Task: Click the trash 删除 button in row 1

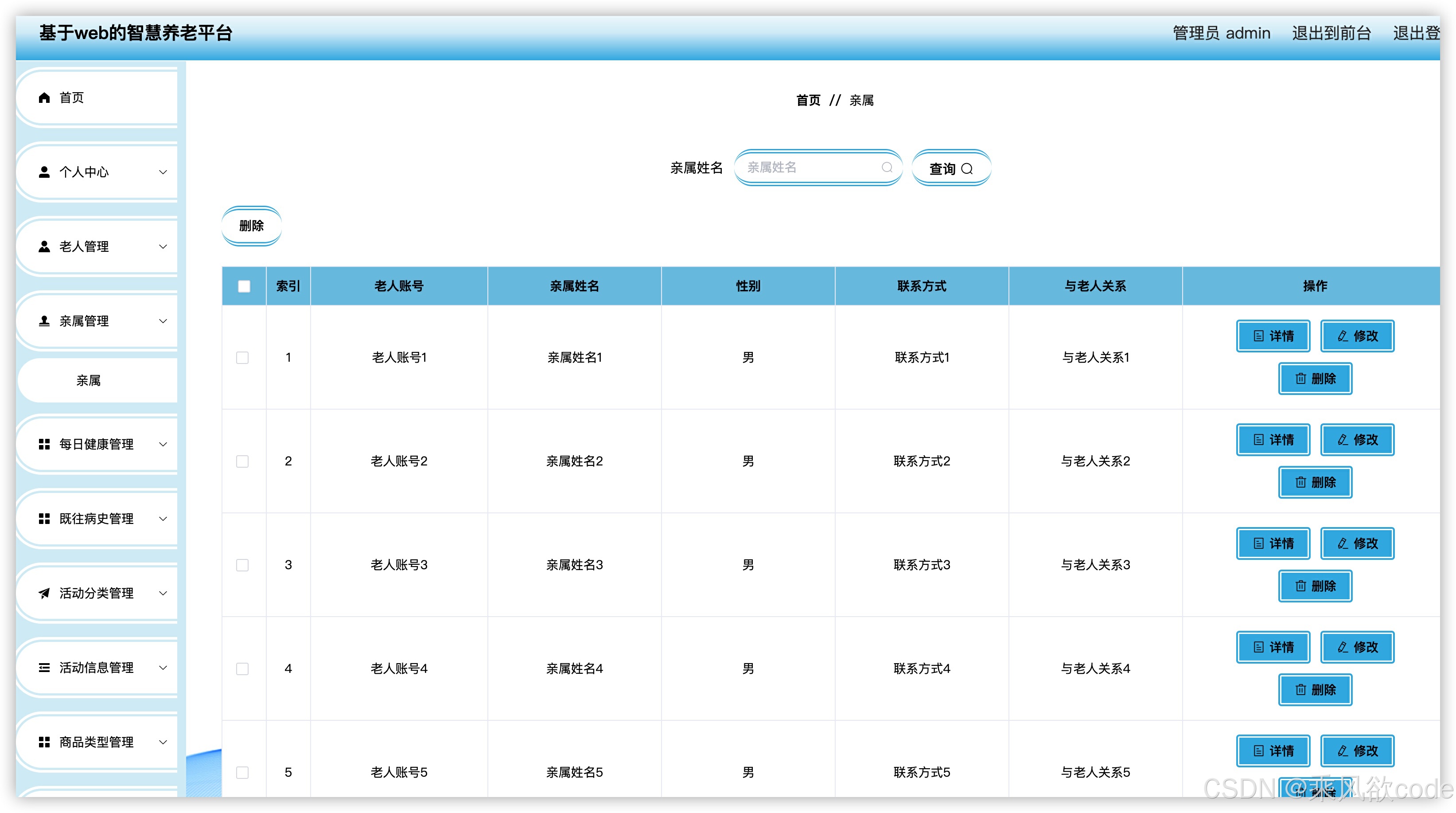Action: pos(1315,379)
